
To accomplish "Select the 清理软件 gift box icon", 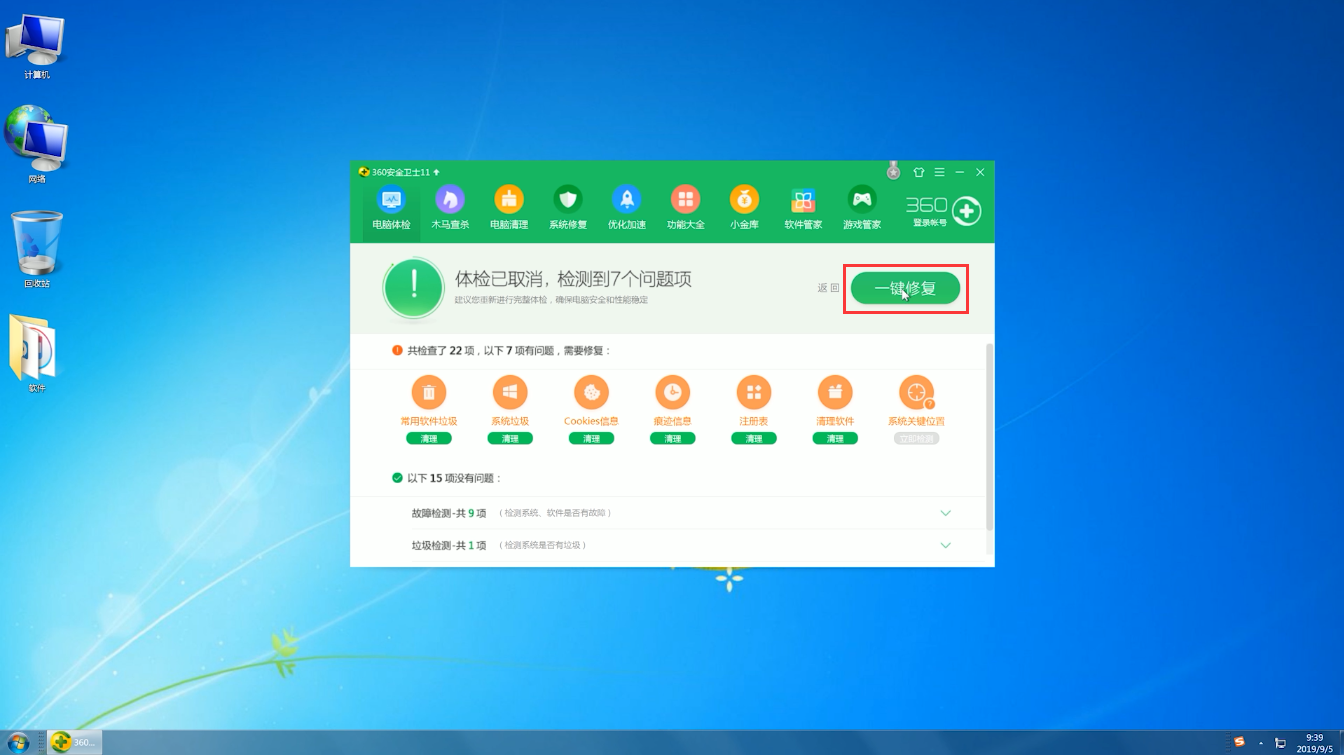I will (835, 392).
